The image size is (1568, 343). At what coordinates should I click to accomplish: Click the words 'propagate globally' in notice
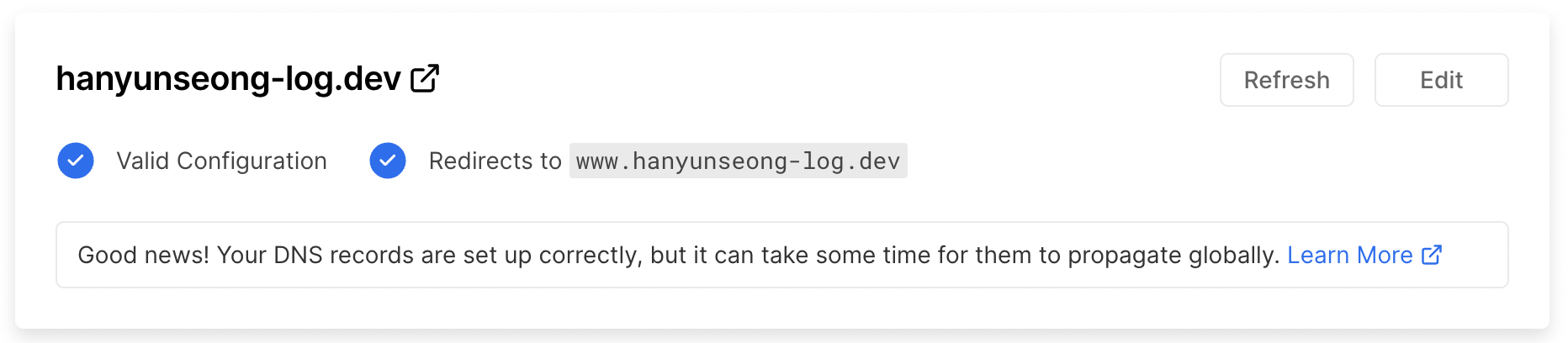(1173, 256)
